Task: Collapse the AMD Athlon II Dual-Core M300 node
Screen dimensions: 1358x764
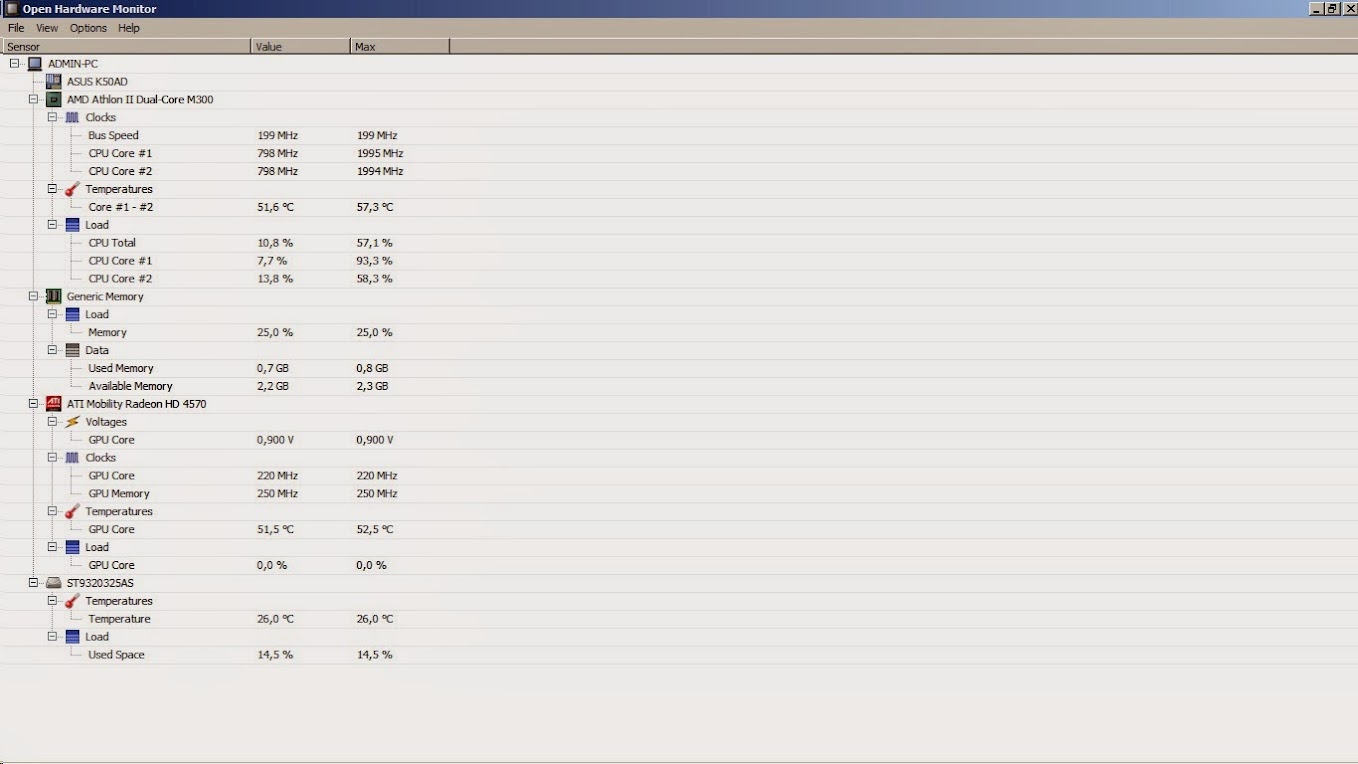Action: [x=33, y=100]
